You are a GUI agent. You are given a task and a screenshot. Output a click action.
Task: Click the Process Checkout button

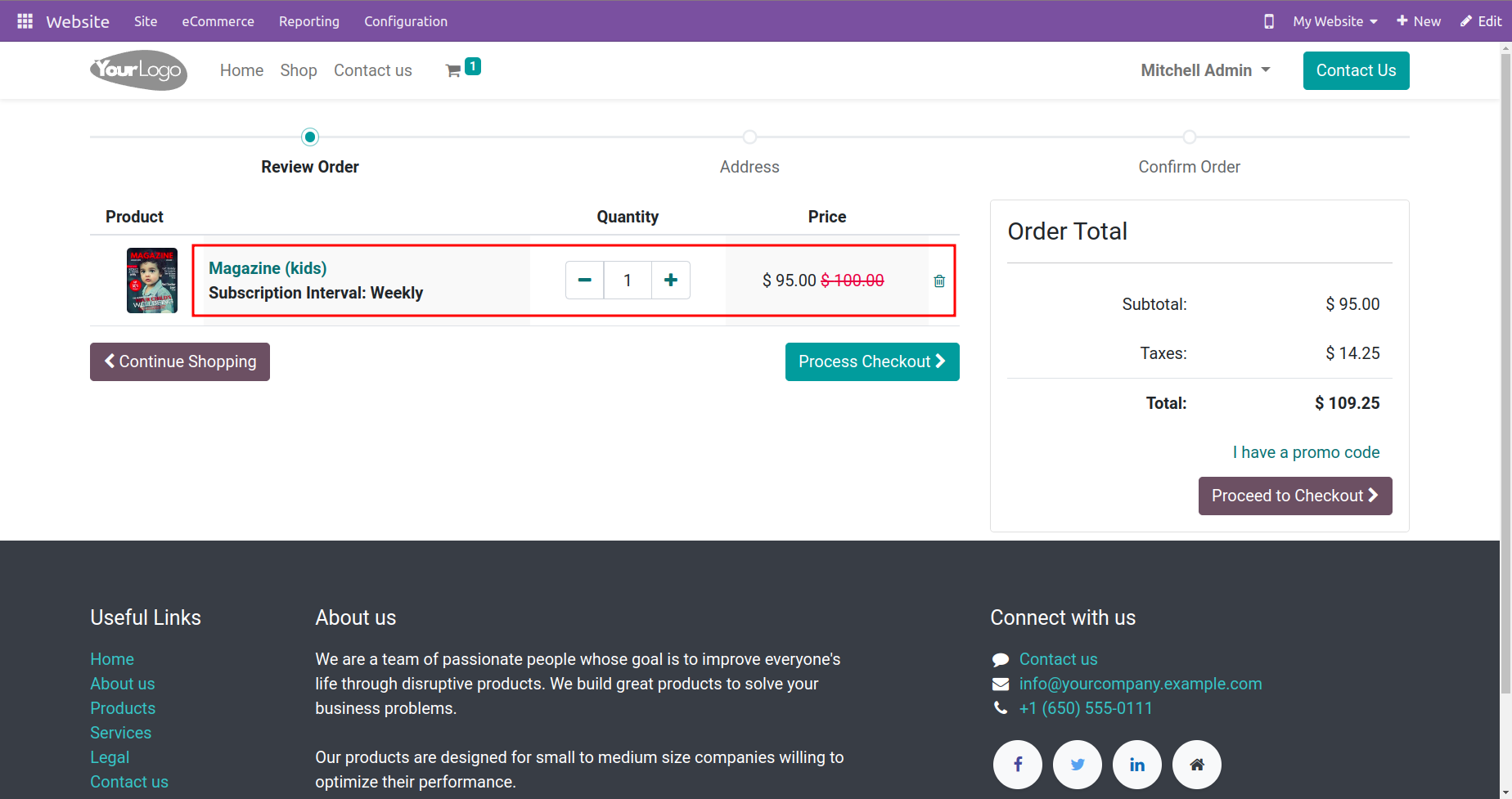point(872,361)
